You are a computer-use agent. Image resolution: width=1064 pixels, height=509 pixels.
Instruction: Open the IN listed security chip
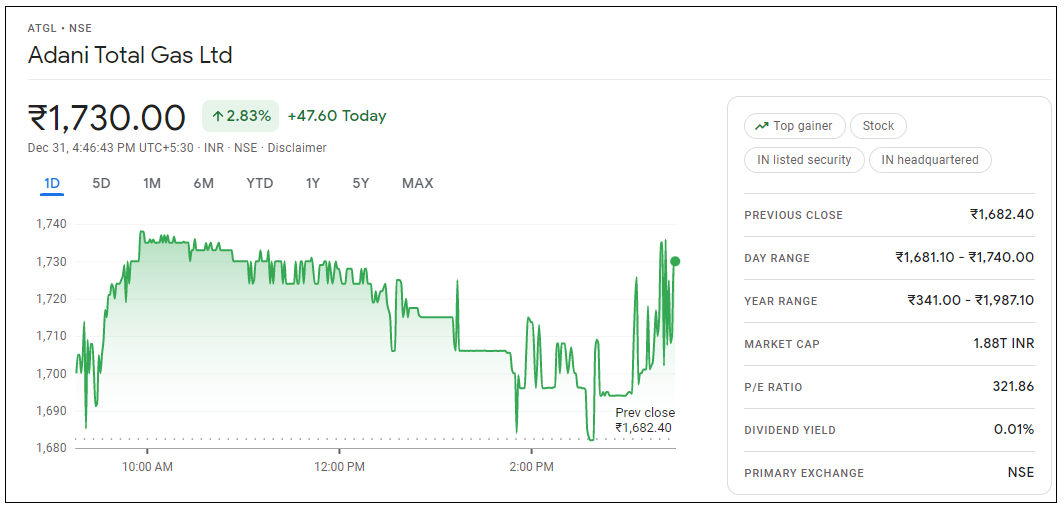(804, 160)
